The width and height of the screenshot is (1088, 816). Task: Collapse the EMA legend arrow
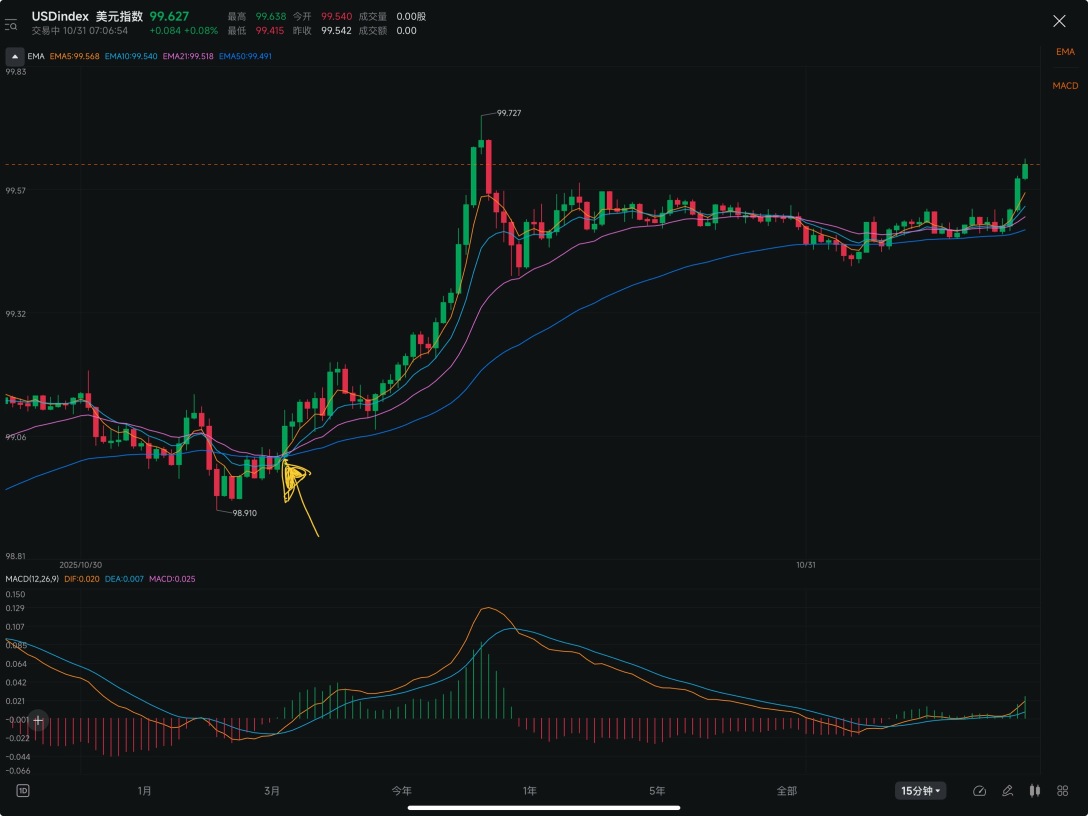(14, 56)
